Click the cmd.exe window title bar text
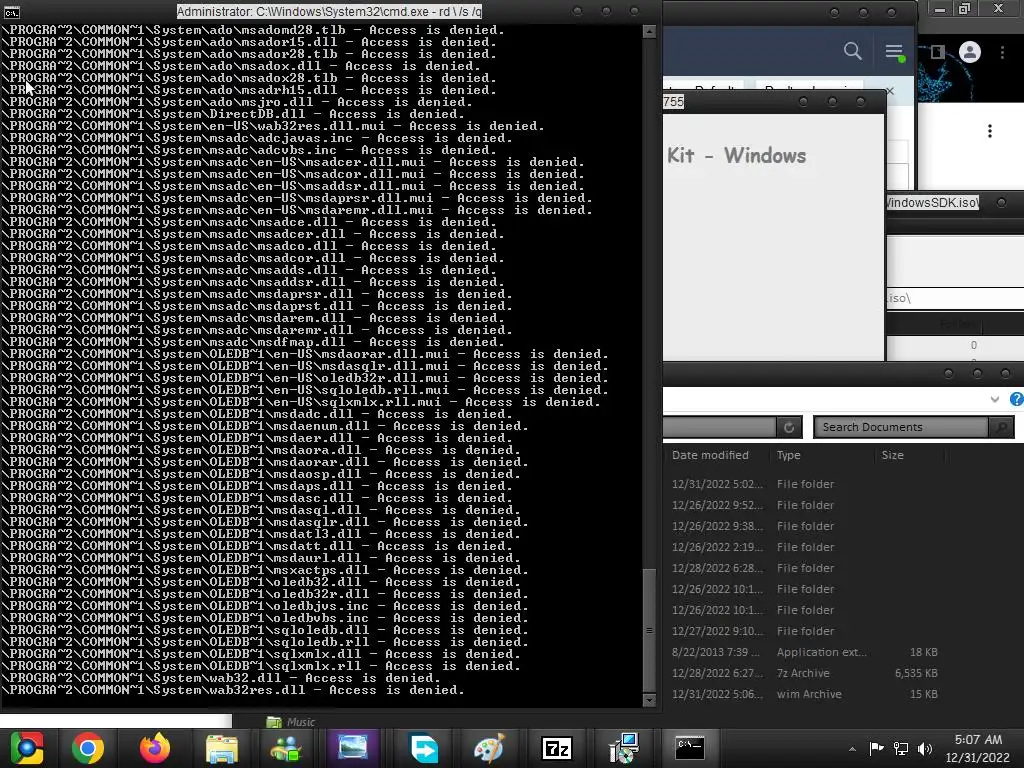This screenshot has width=1024, height=768. point(329,12)
